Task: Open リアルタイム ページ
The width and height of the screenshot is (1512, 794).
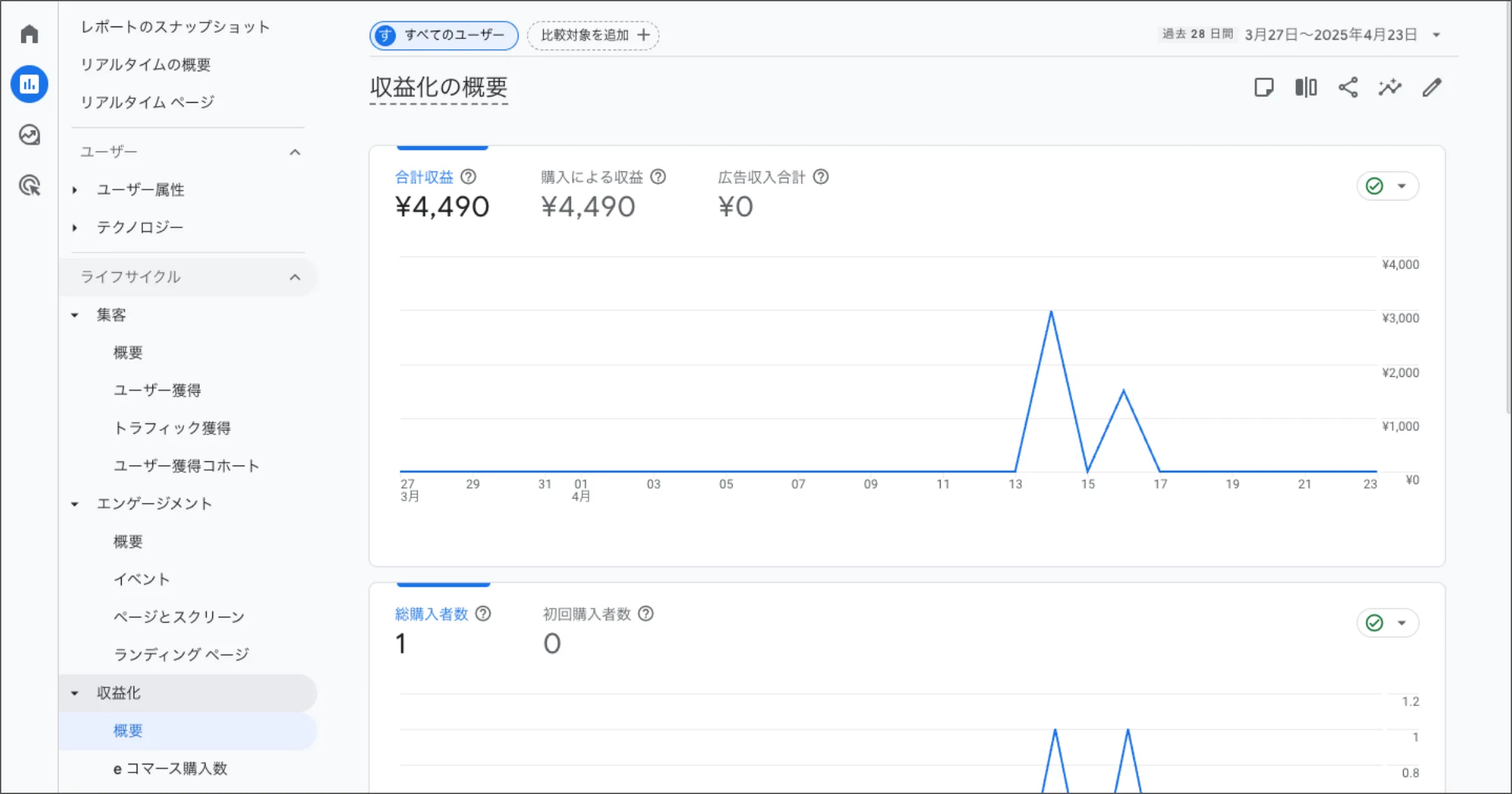Action: [x=148, y=102]
